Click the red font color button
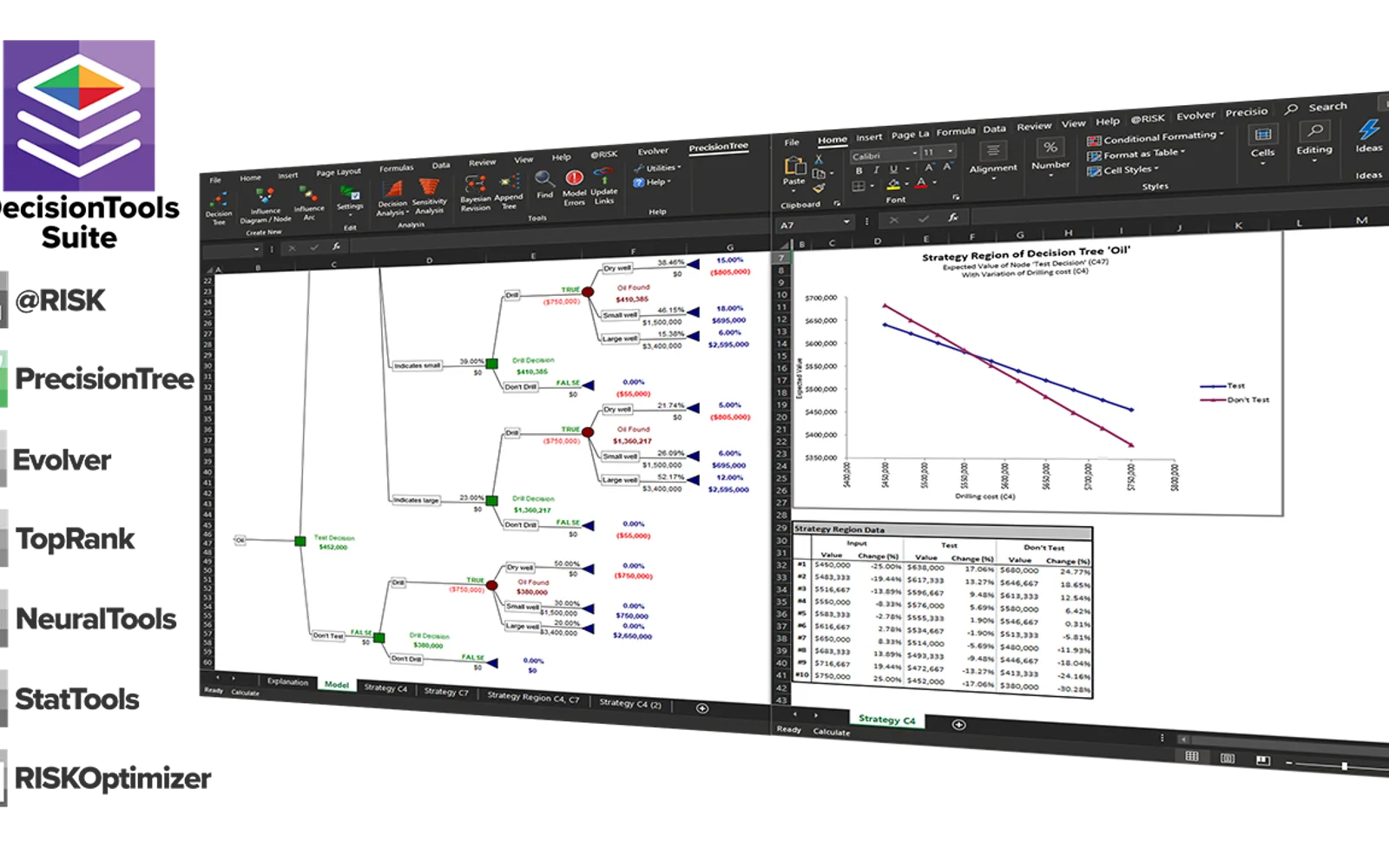The image size is (1389, 868). pyautogui.click(x=921, y=182)
